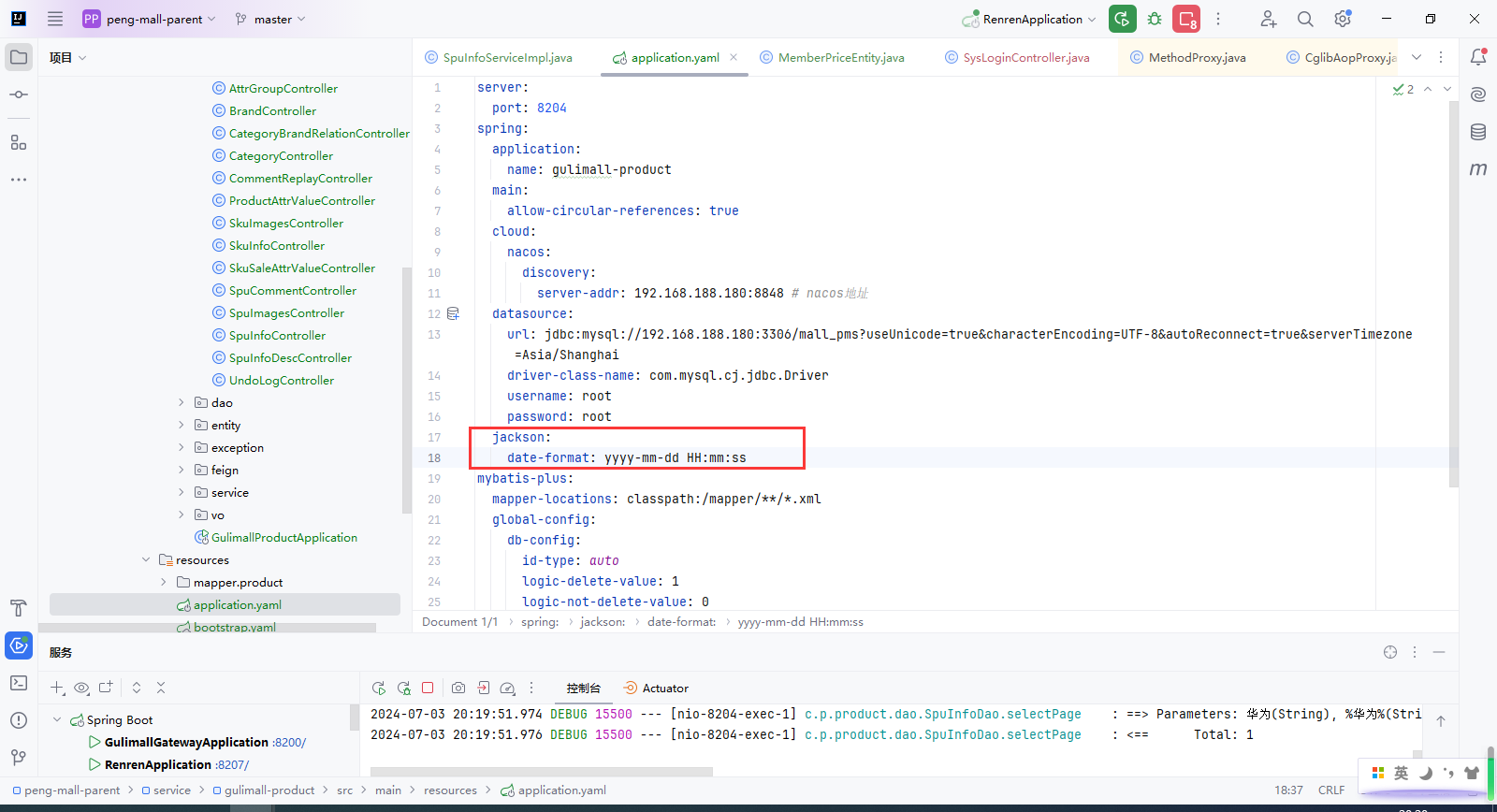The height and width of the screenshot is (812, 1497).
Task: Open master branch dropdown
Action: 269,19
